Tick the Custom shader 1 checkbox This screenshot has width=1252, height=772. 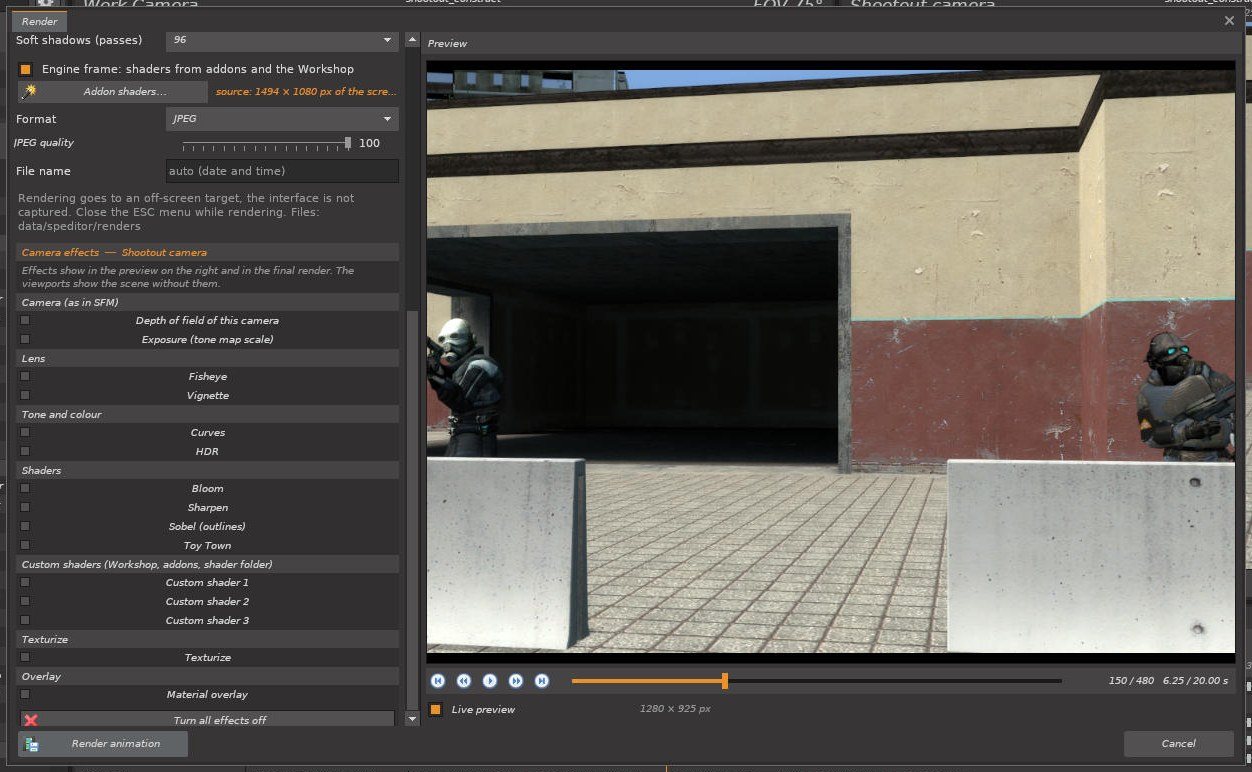(x=25, y=582)
